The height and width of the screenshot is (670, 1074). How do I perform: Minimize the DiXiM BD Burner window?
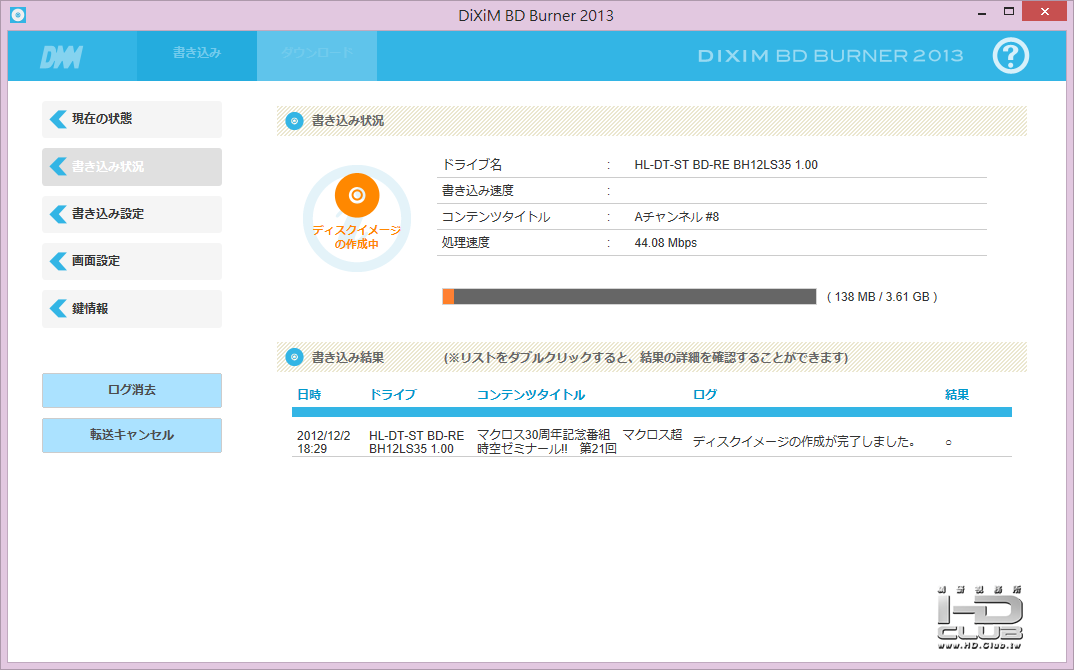click(x=982, y=13)
